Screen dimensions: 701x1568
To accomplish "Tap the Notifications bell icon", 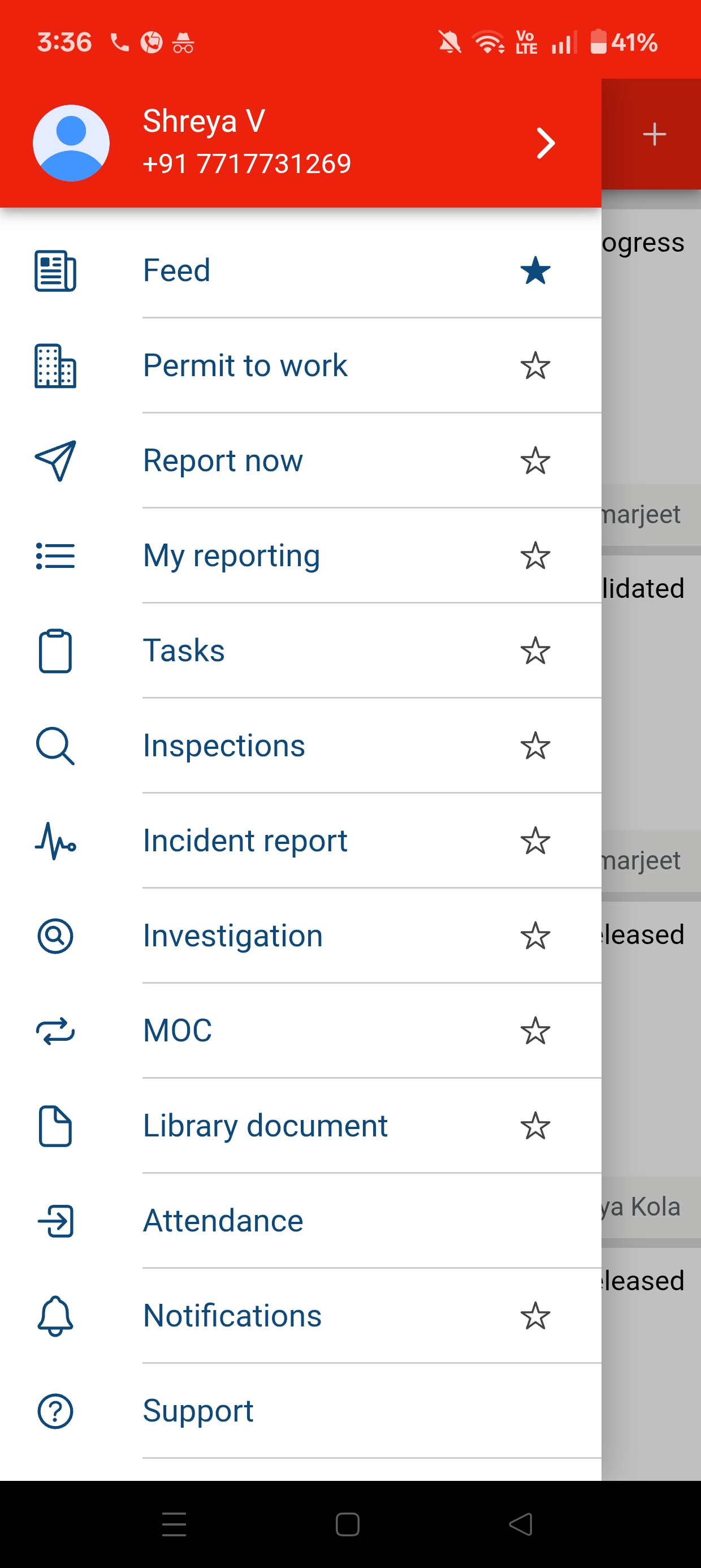I will point(55,1315).
